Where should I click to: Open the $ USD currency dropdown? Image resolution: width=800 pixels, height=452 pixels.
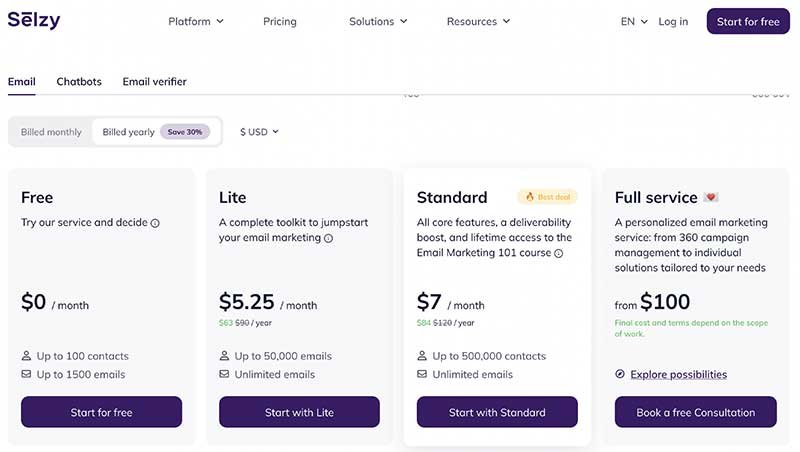click(259, 132)
